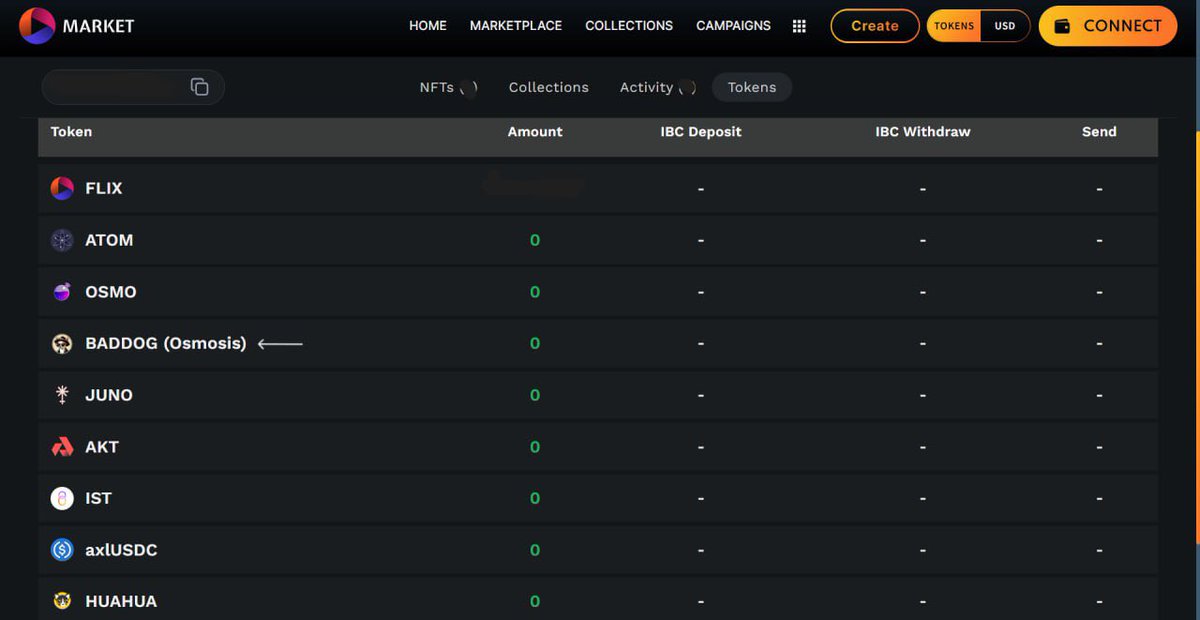
Task: Click the Token column header
Action: tap(71, 132)
